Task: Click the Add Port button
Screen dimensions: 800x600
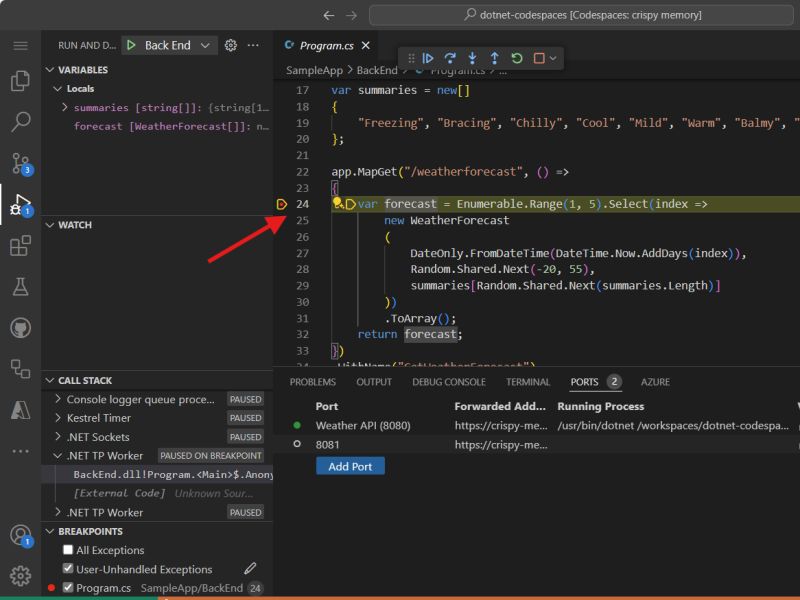Action: (350, 467)
